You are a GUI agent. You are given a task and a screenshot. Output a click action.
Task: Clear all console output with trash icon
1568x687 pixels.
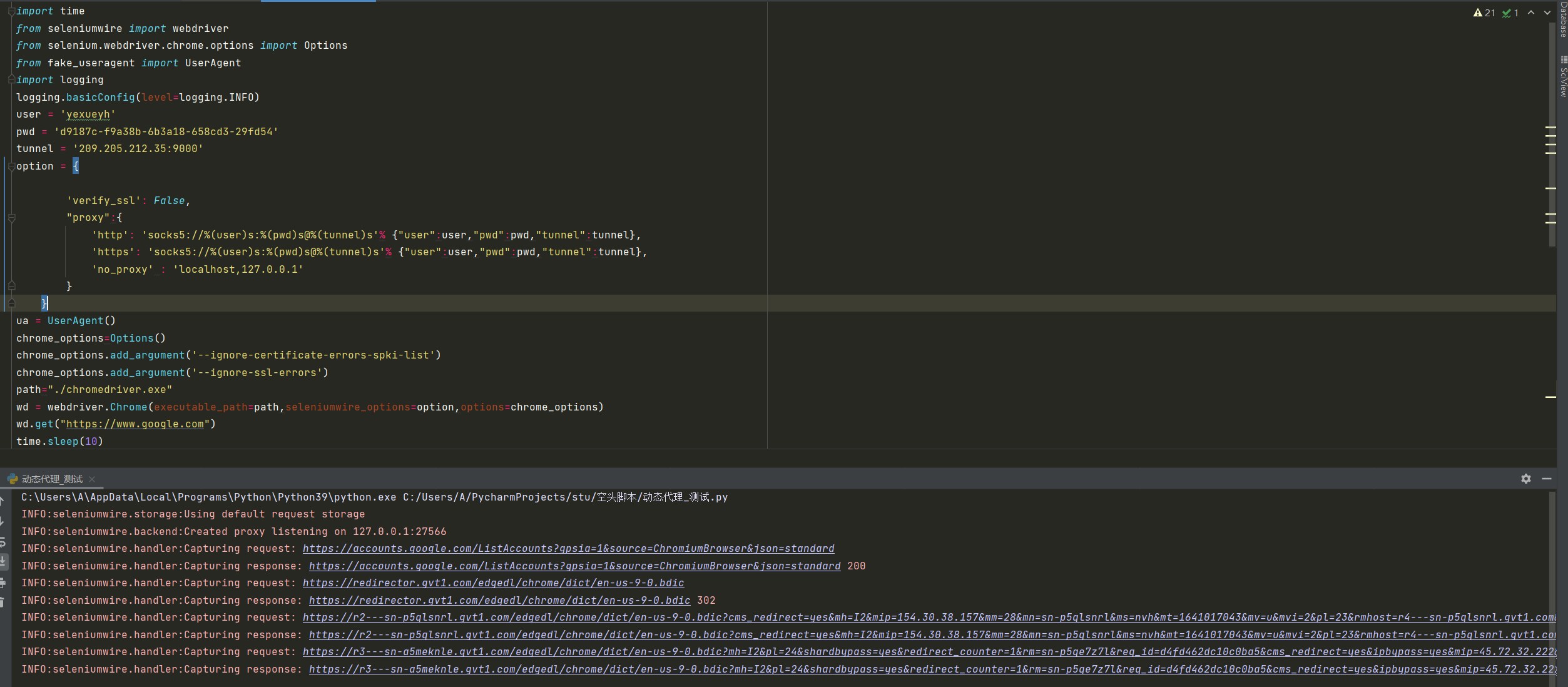tap(3, 602)
